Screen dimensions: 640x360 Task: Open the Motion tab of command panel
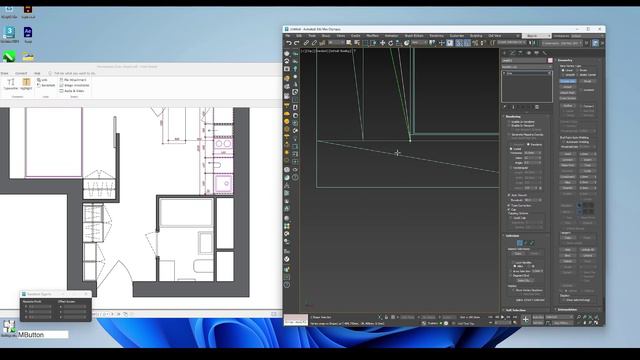(529, 53)
